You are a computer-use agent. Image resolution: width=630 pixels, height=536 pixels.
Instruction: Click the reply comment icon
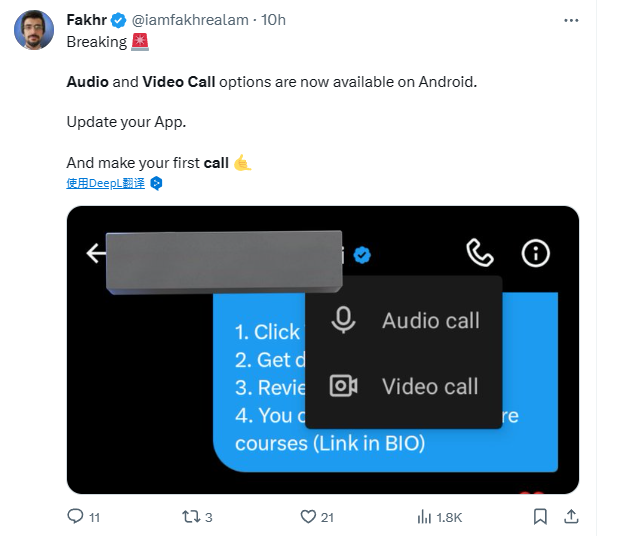point(74,517)
